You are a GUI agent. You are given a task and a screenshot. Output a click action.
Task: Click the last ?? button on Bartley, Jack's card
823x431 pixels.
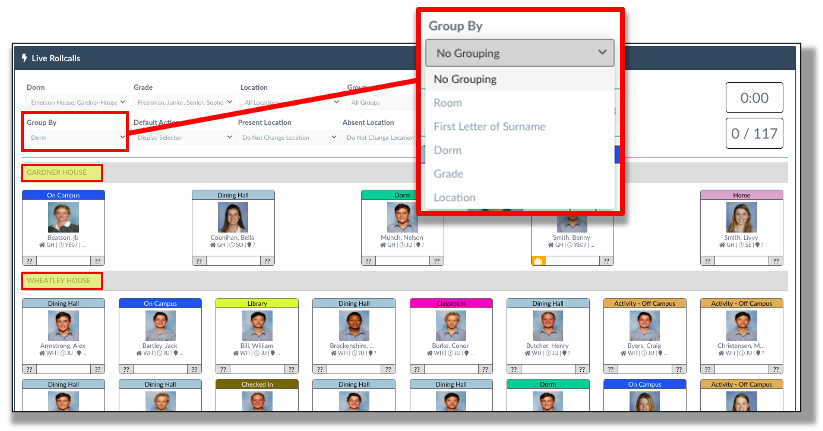pyautogui.click(x=194, y=369)
